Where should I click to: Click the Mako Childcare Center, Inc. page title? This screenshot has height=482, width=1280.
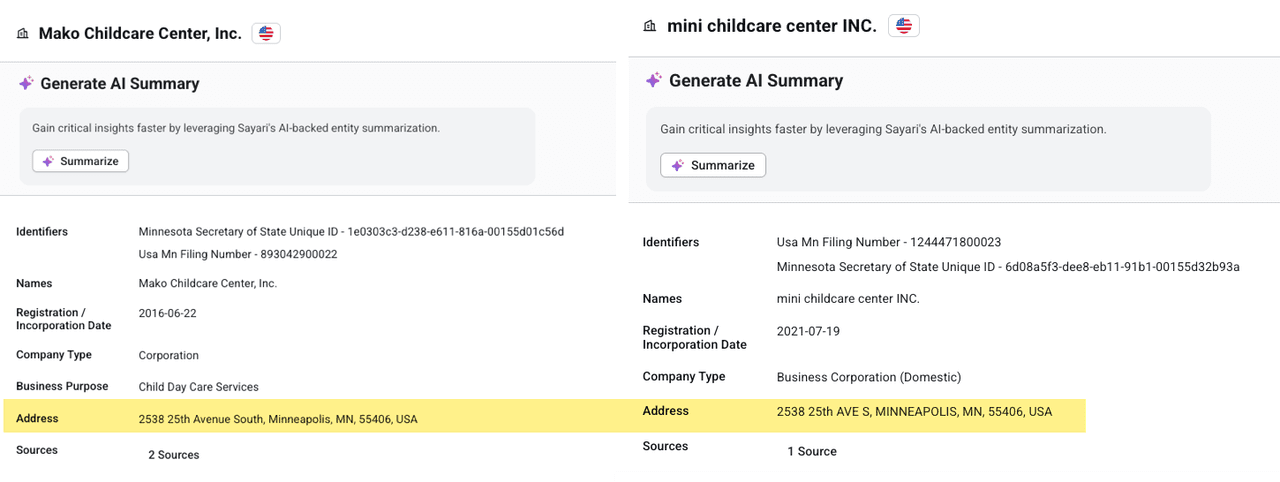[x=140, y=34]
